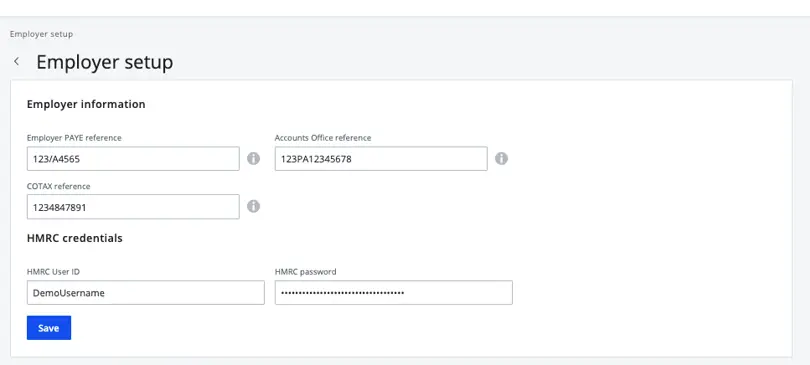The width and height of the screenshot is (810, 365).
Task: Go back using the left chevron arrow
Action: 17,61
